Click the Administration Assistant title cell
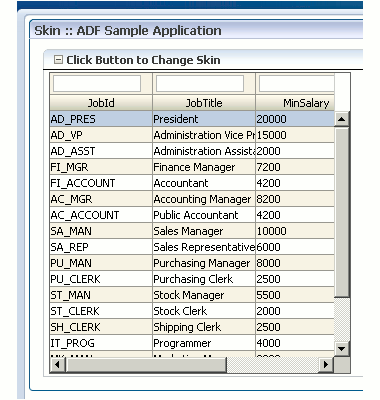The width and height of the screenshot is (380, 400). click(x=204, y=151)
